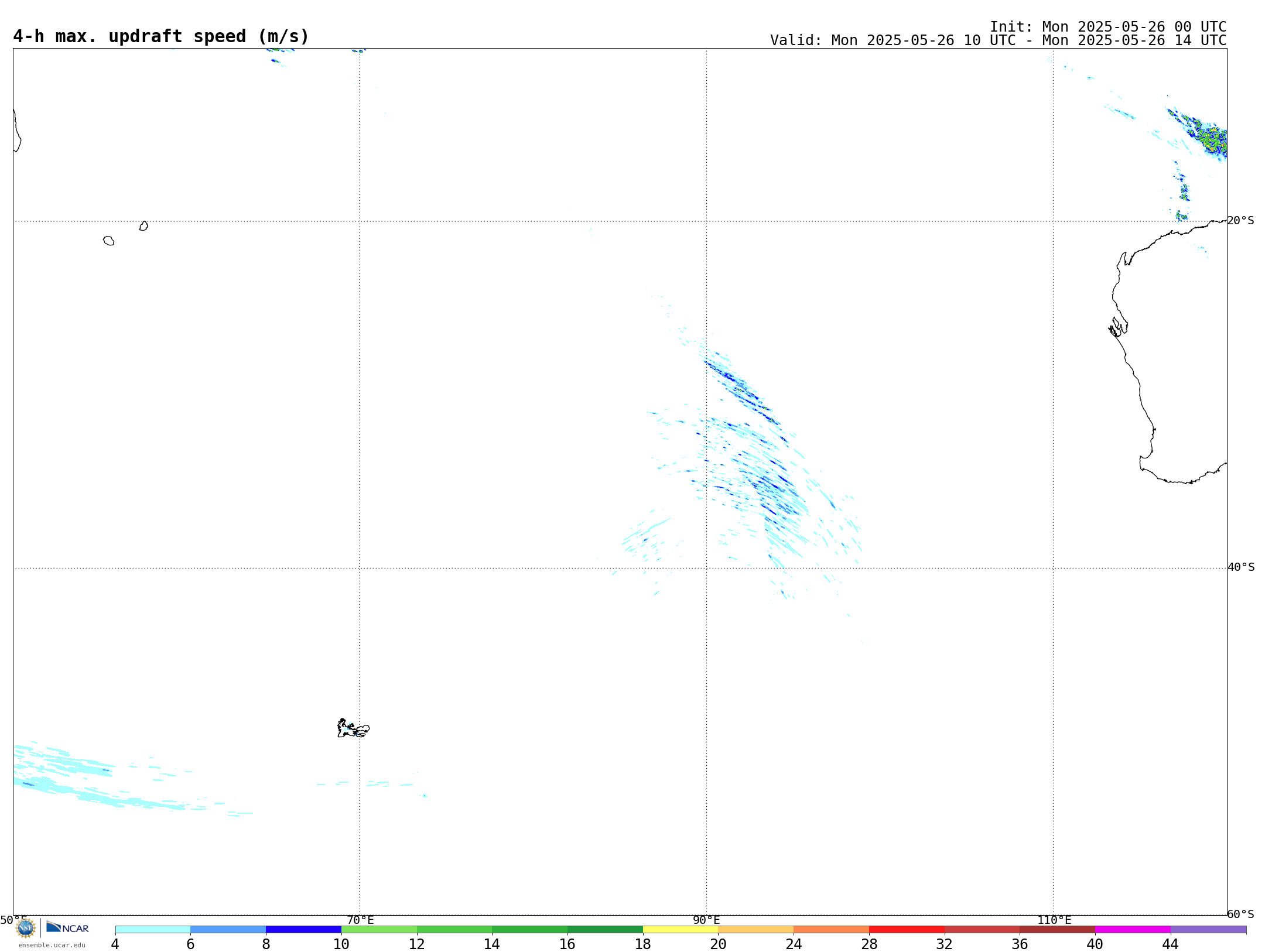Click the colorbar tick label 4
The height and width of the screenshot is (952, 1265).
coord(115,944)
